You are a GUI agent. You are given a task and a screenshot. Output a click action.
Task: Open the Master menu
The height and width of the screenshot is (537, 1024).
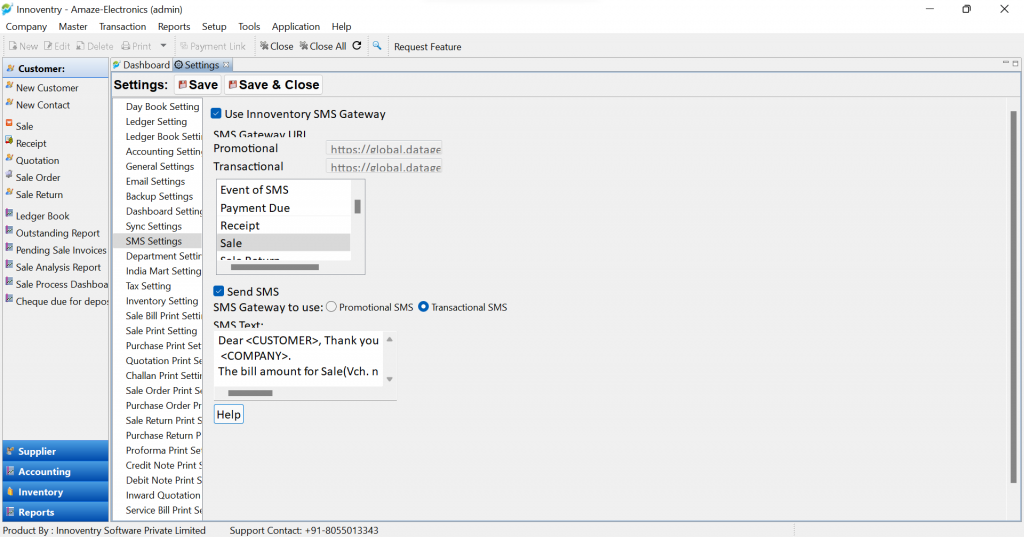point(72,27)
